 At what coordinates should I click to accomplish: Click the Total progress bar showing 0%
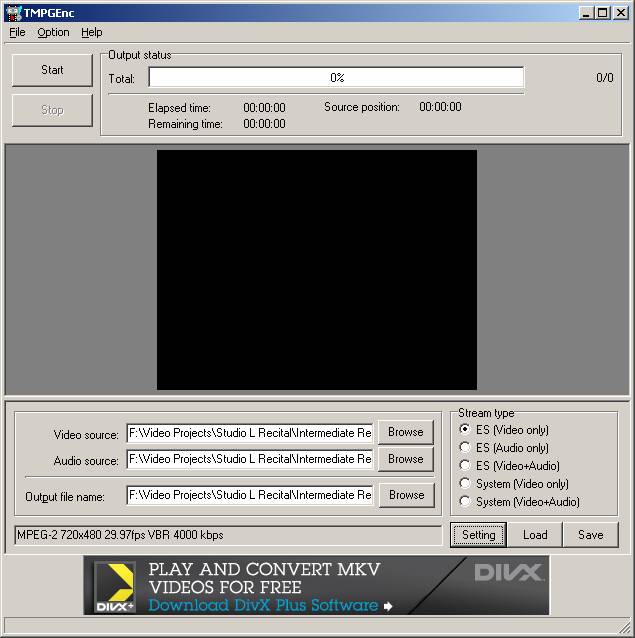336,77
